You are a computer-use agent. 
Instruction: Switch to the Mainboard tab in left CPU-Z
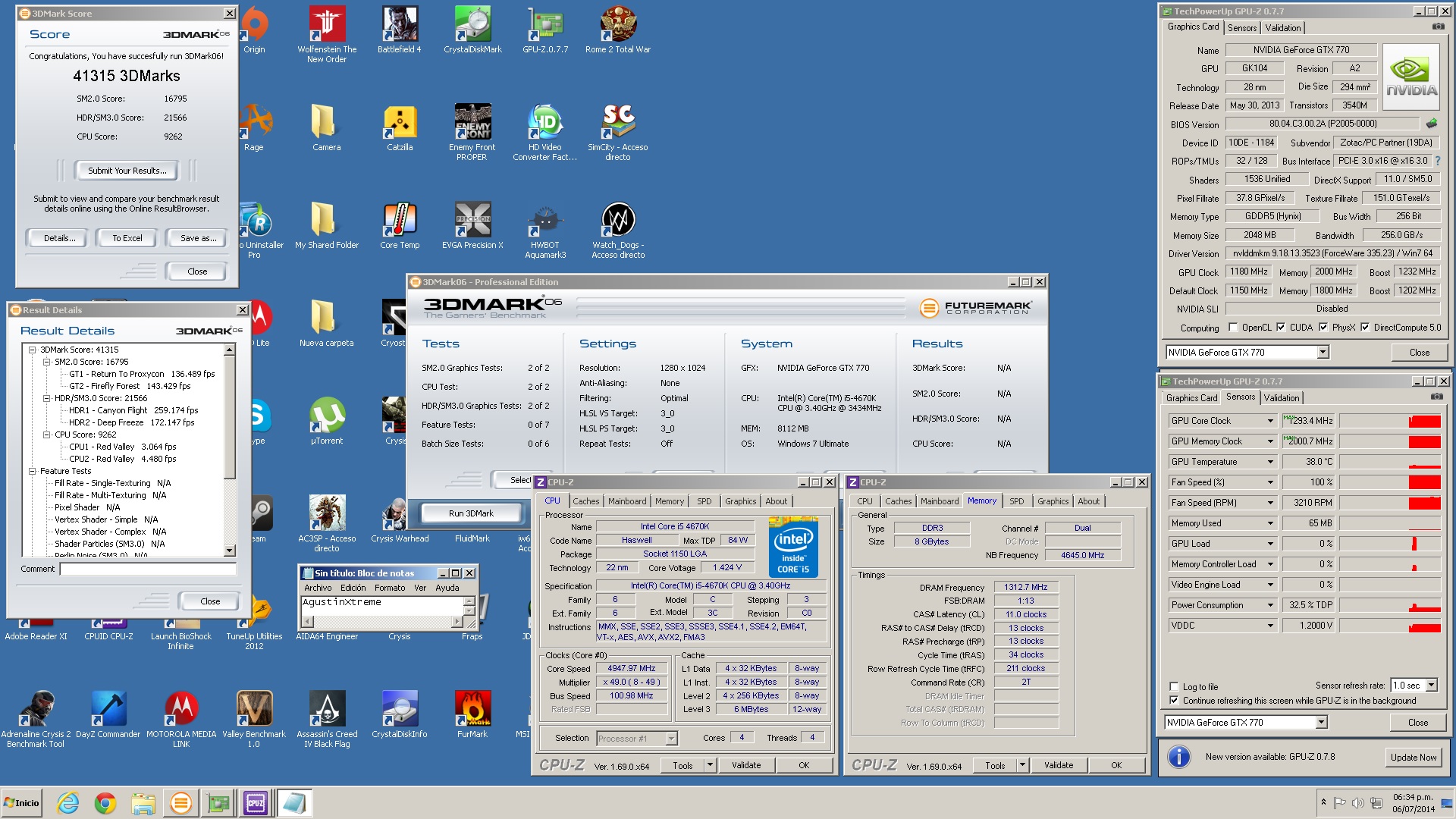pyautogui.click(x=627, y=501)
